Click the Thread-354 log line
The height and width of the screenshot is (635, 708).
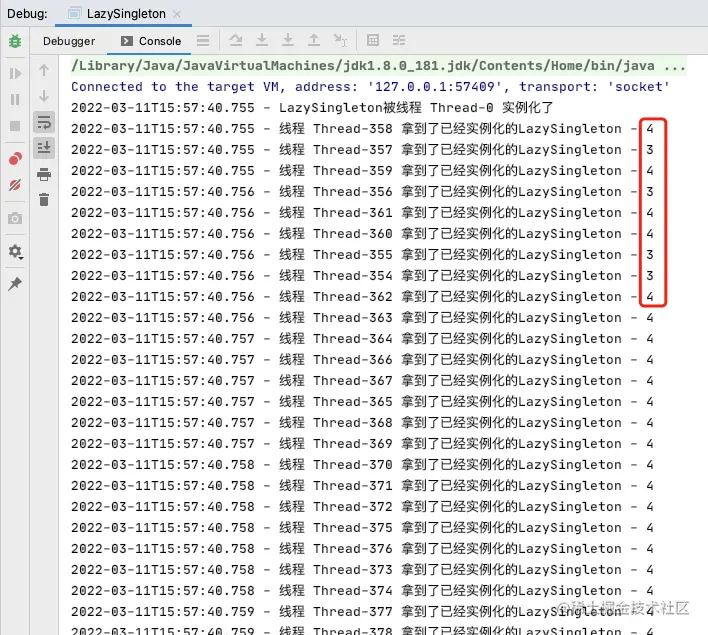click(x=363, y=275)
